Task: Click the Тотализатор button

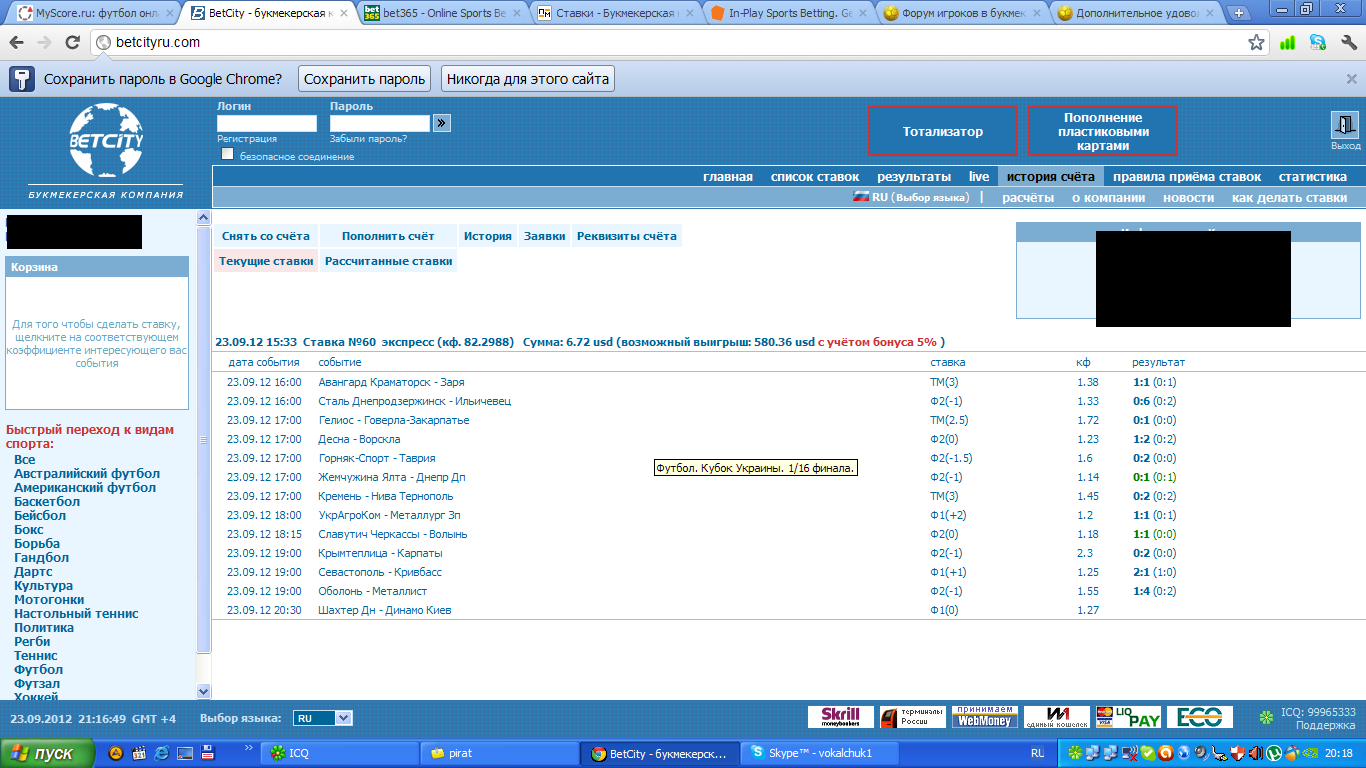Action: 943,131
